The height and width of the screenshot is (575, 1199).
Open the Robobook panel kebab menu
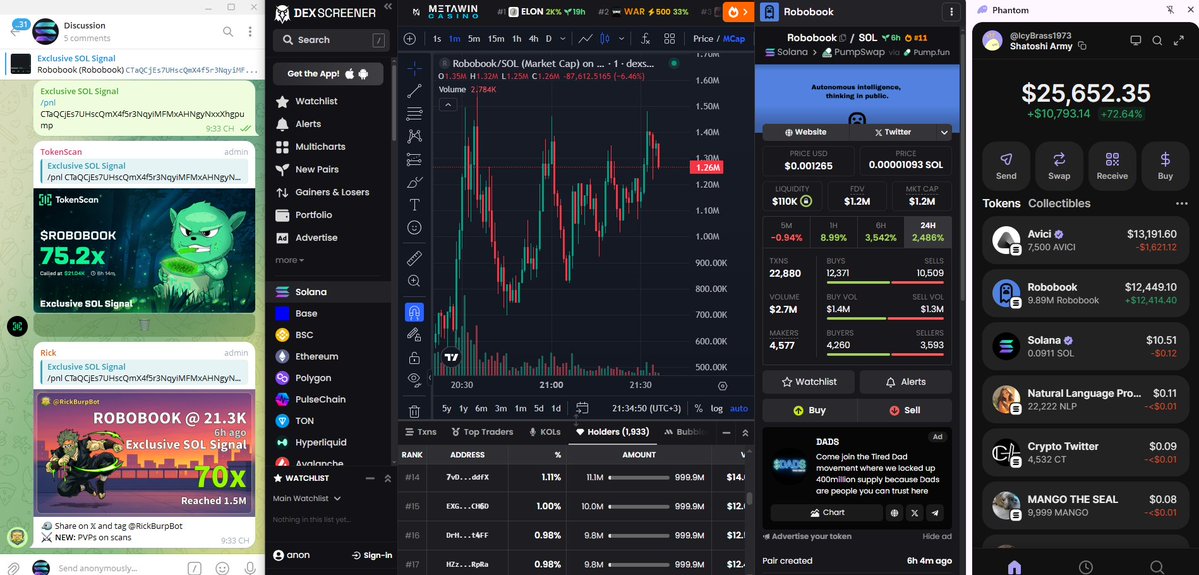(x=951, y=11)
